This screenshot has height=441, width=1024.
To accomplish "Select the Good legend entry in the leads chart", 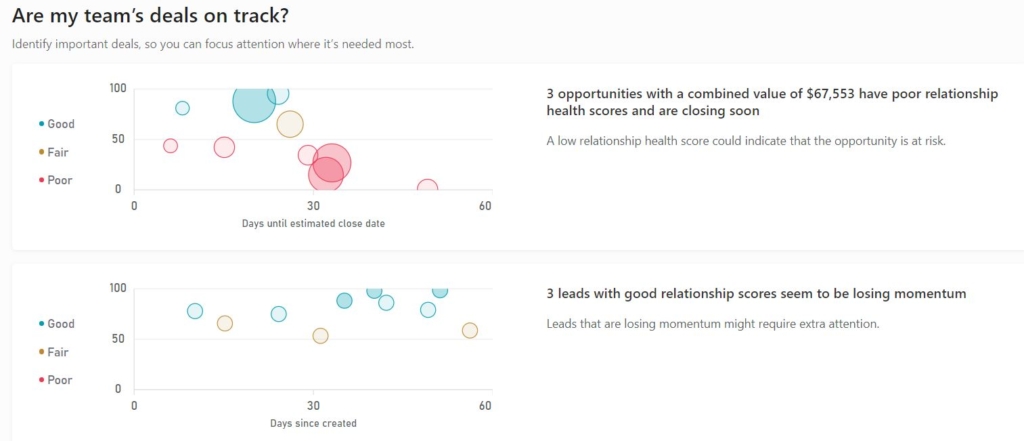I will pos(60,324).
